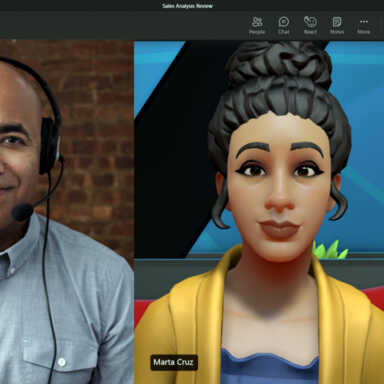Click the headset microphone in left video

22,212
